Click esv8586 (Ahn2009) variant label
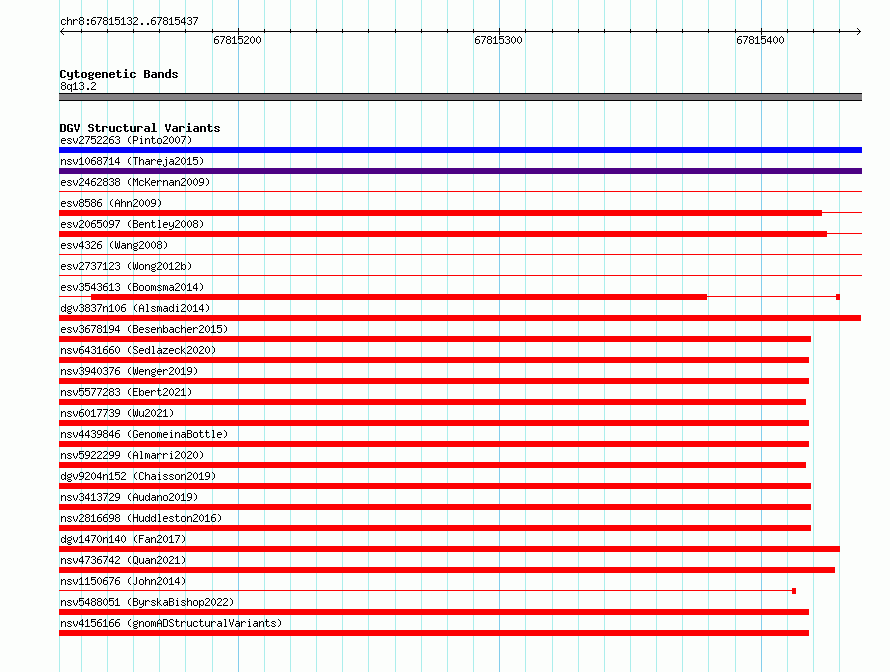This screenshot has height=672, width=890. coord(111,203)
